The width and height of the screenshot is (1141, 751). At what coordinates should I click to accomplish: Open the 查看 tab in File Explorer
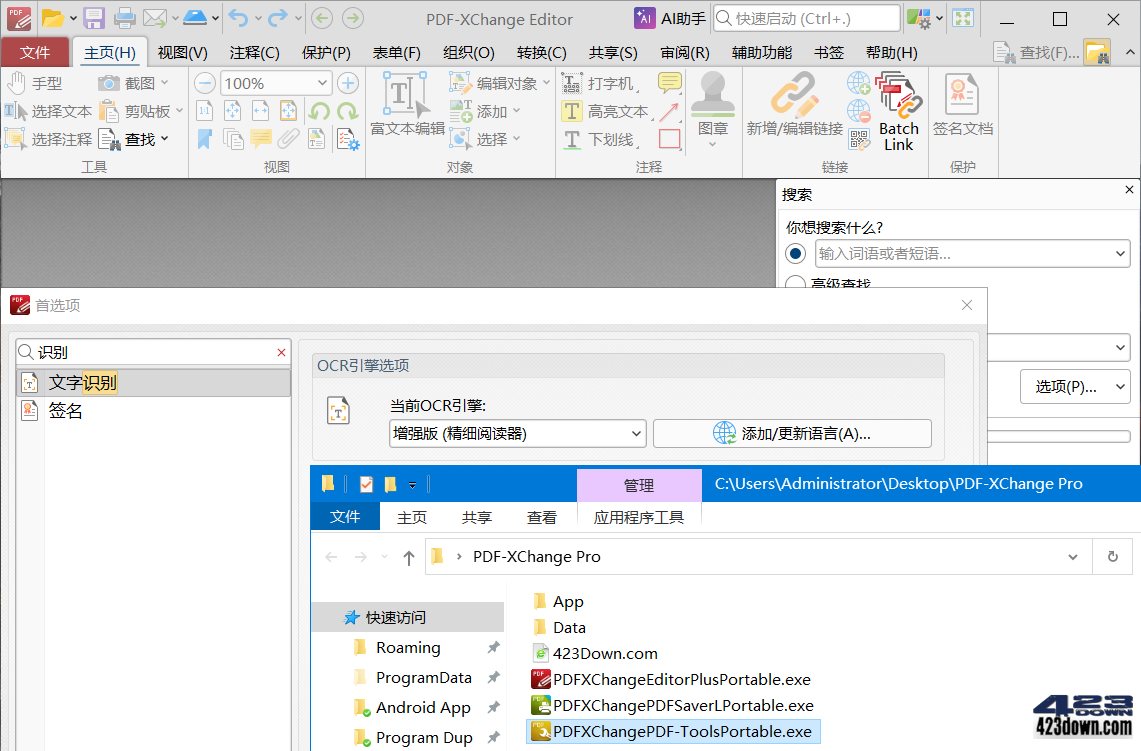541,517
